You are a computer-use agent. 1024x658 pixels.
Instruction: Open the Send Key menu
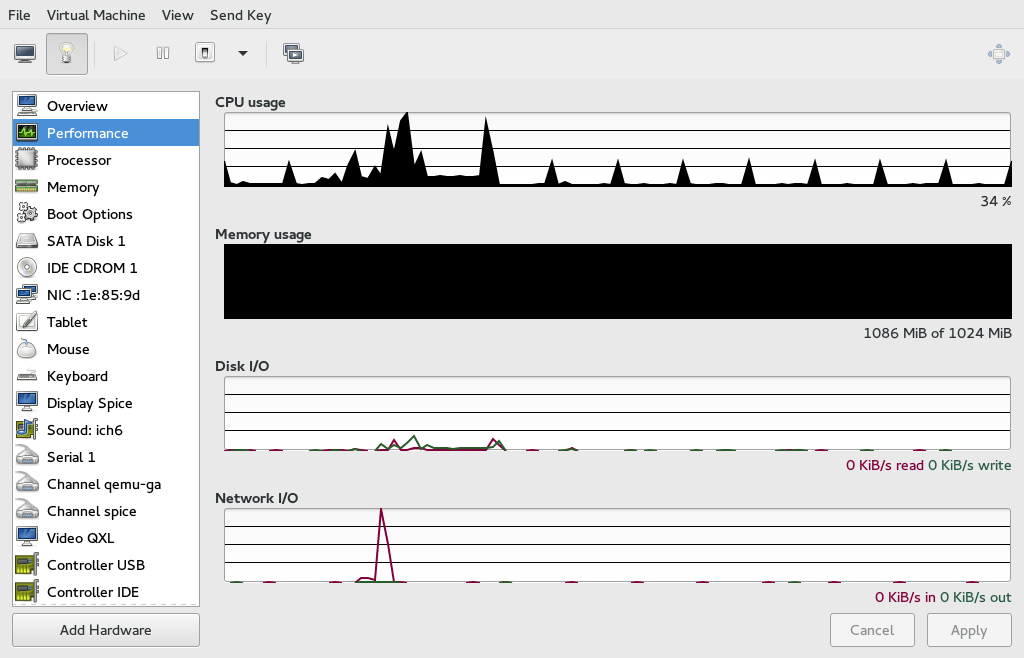[x=240, y=15]
